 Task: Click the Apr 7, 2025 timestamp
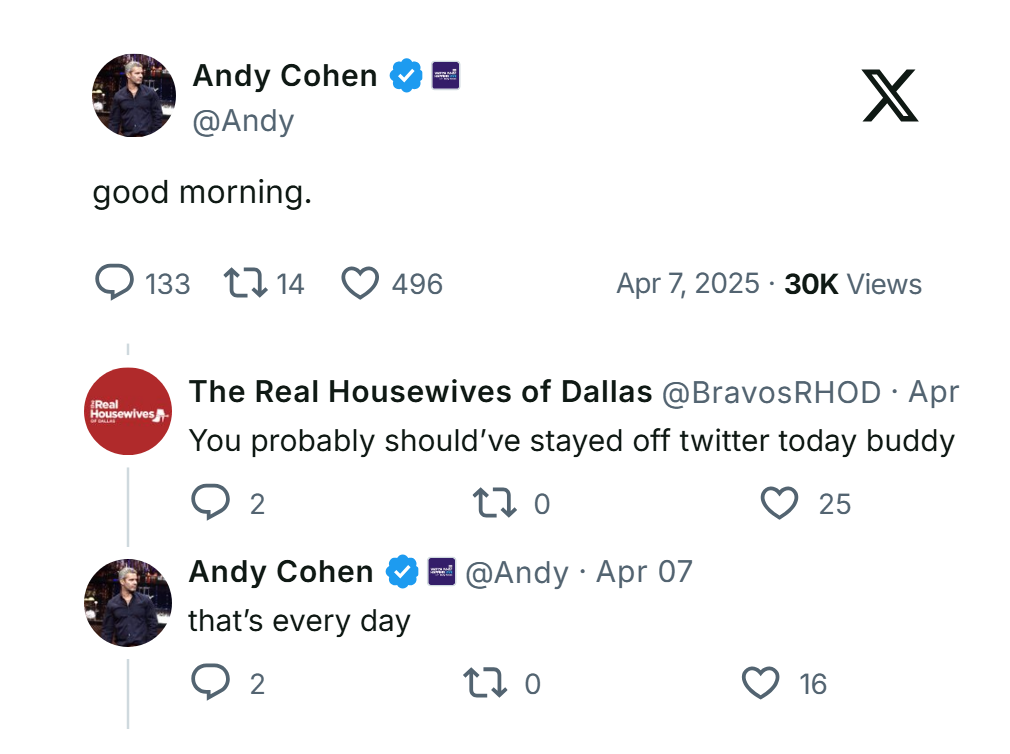click(x=688, y=284)
